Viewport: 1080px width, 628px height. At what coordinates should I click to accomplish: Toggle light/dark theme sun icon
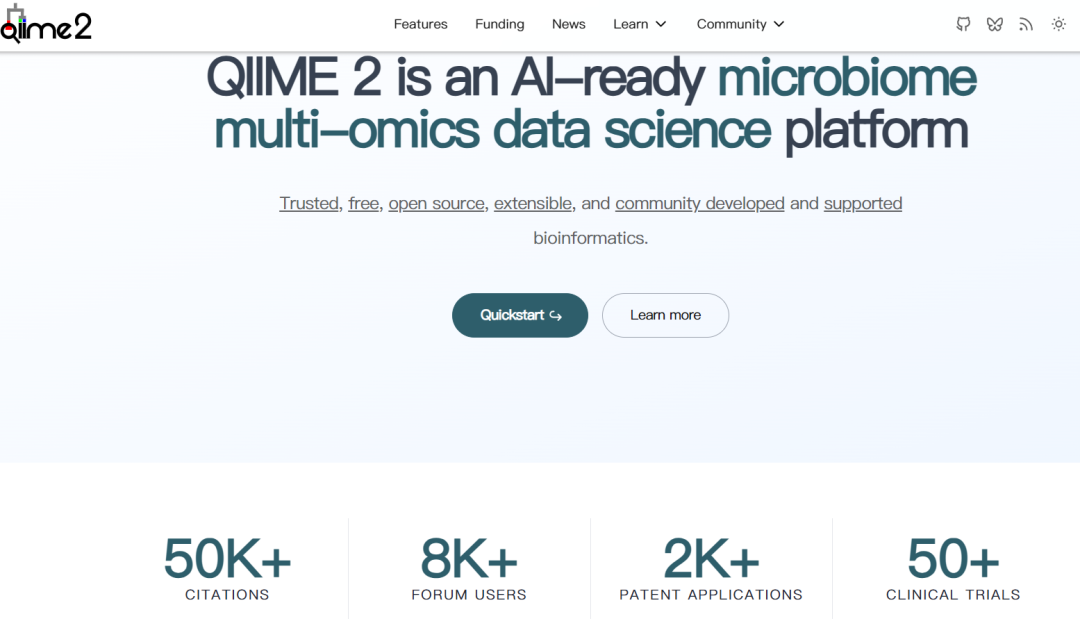click(x=1059, y=24)
